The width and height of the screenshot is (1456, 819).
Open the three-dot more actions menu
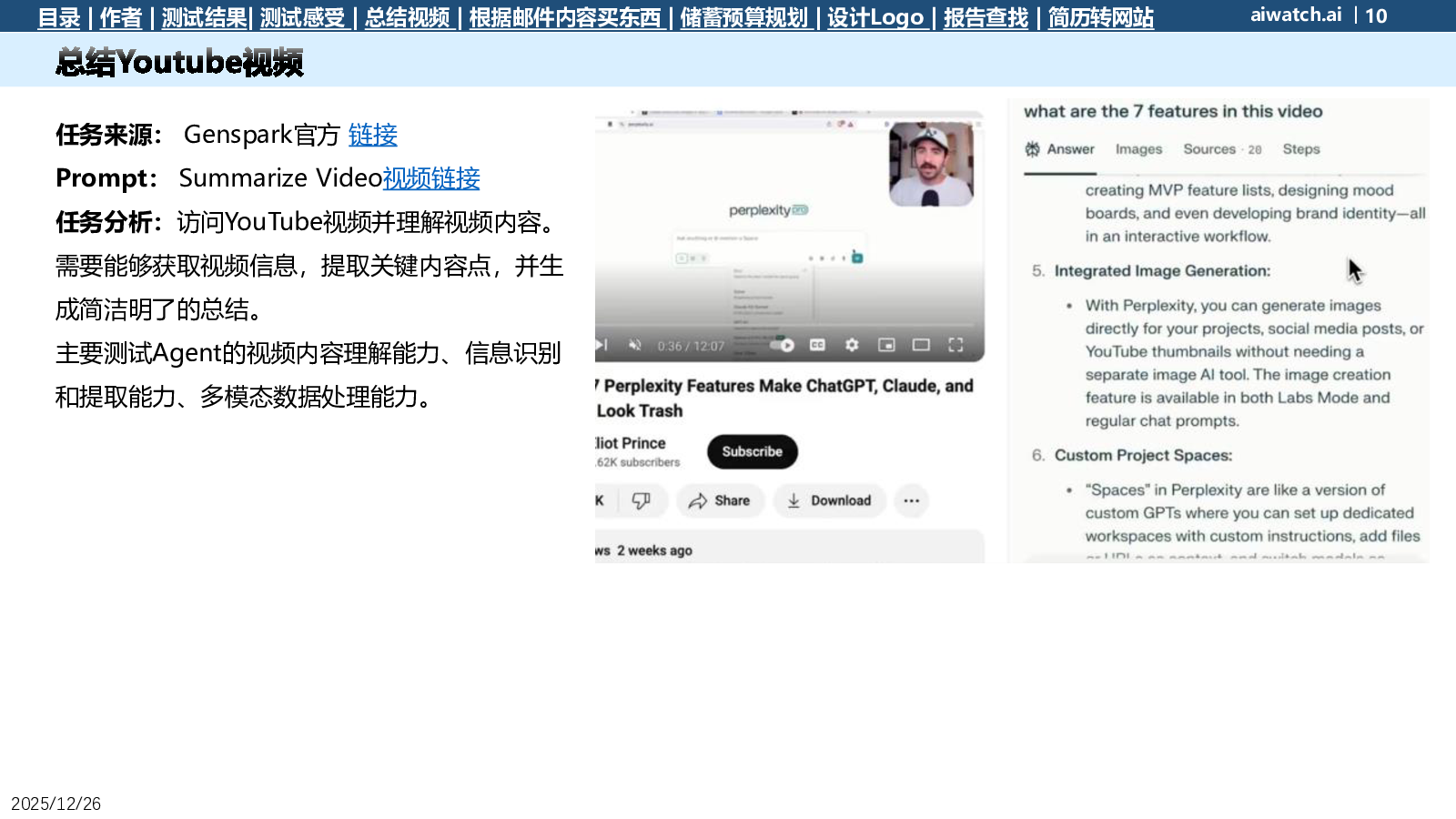point(911,500)
